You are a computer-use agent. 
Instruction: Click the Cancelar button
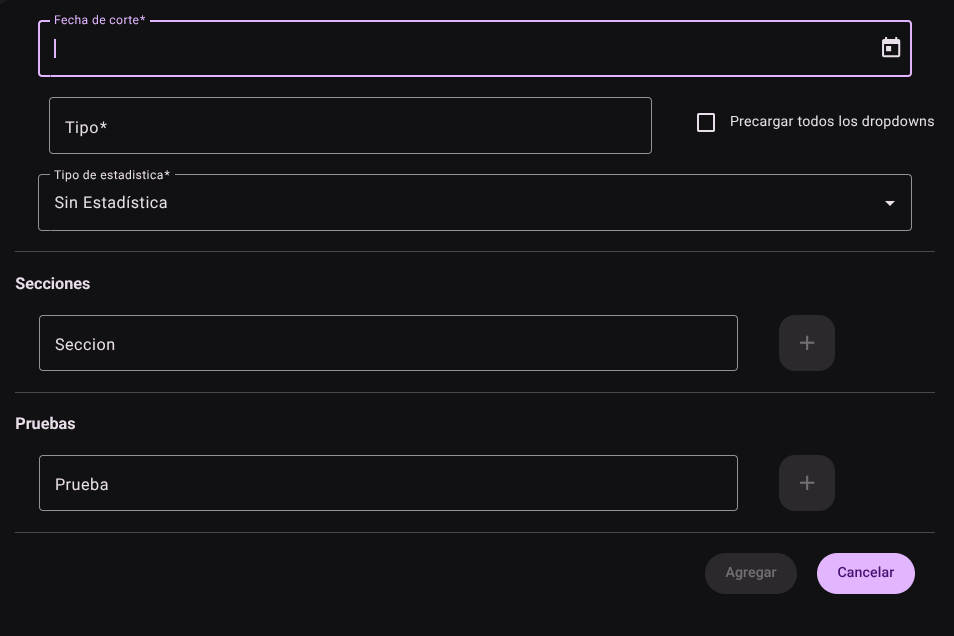point(866,573)
